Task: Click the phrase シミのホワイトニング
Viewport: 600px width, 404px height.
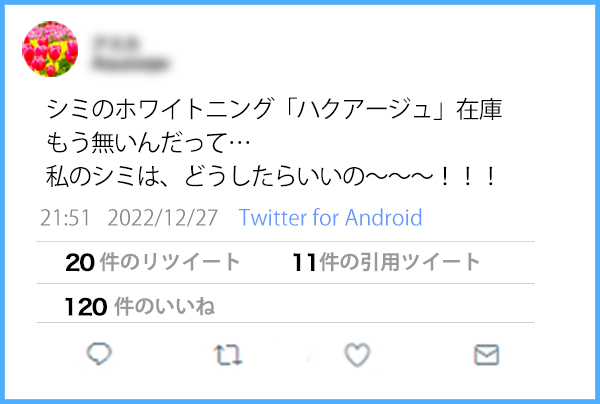Action: (x=160, y=109)
